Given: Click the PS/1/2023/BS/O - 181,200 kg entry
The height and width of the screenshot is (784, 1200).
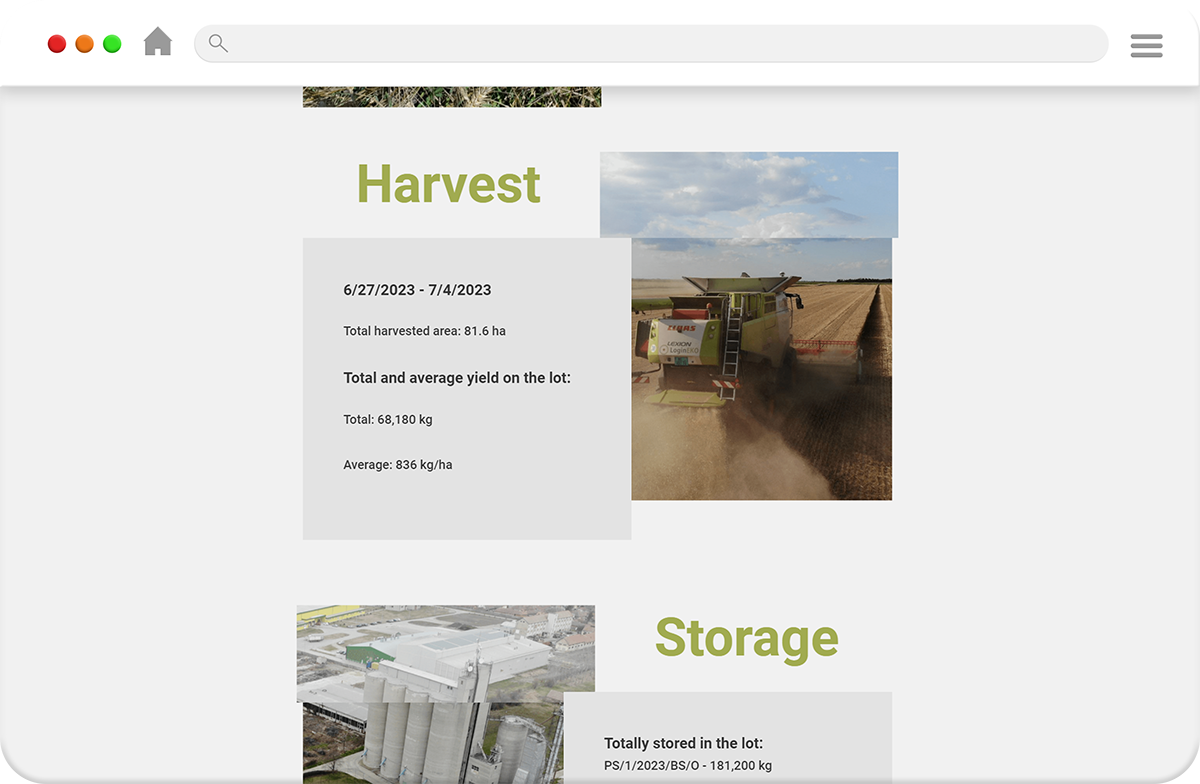Looking at the screenshot, I should pyautogui.click(x=688, y=766).
